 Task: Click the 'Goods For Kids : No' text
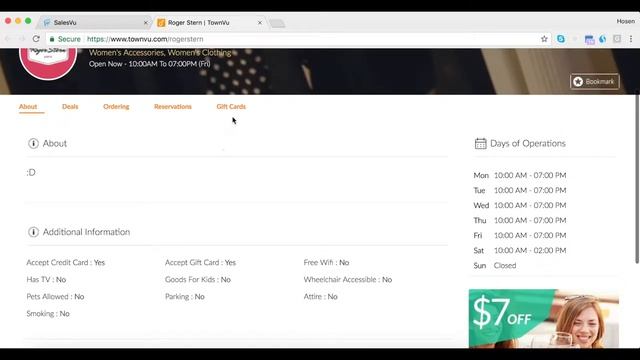[198, 280]
